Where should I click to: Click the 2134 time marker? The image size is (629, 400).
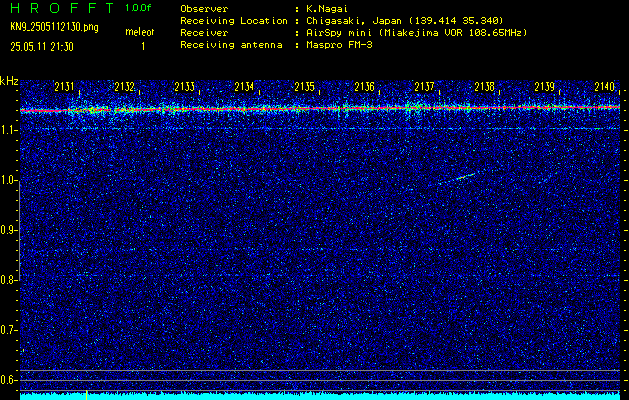coord(245,87)
